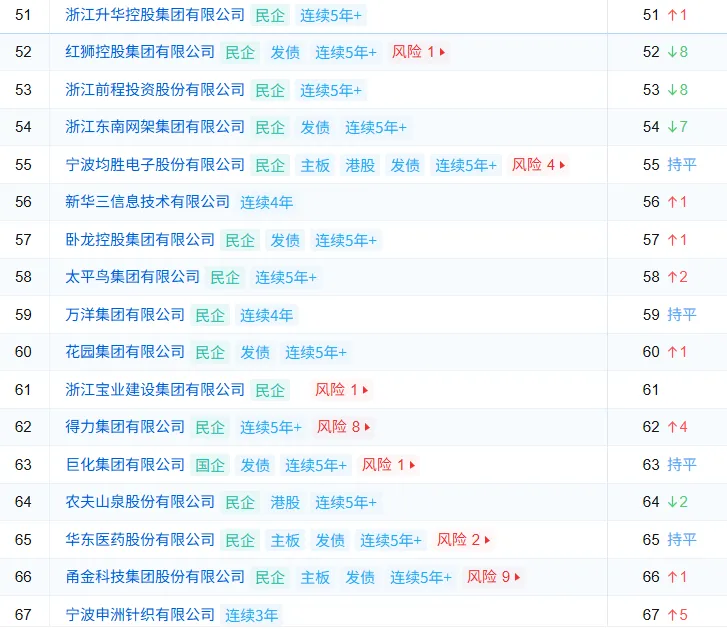
Task: Click 连续5年+ tag on 浙江前程投资 row
Action: pyautogui.click(x=331, y=90)
